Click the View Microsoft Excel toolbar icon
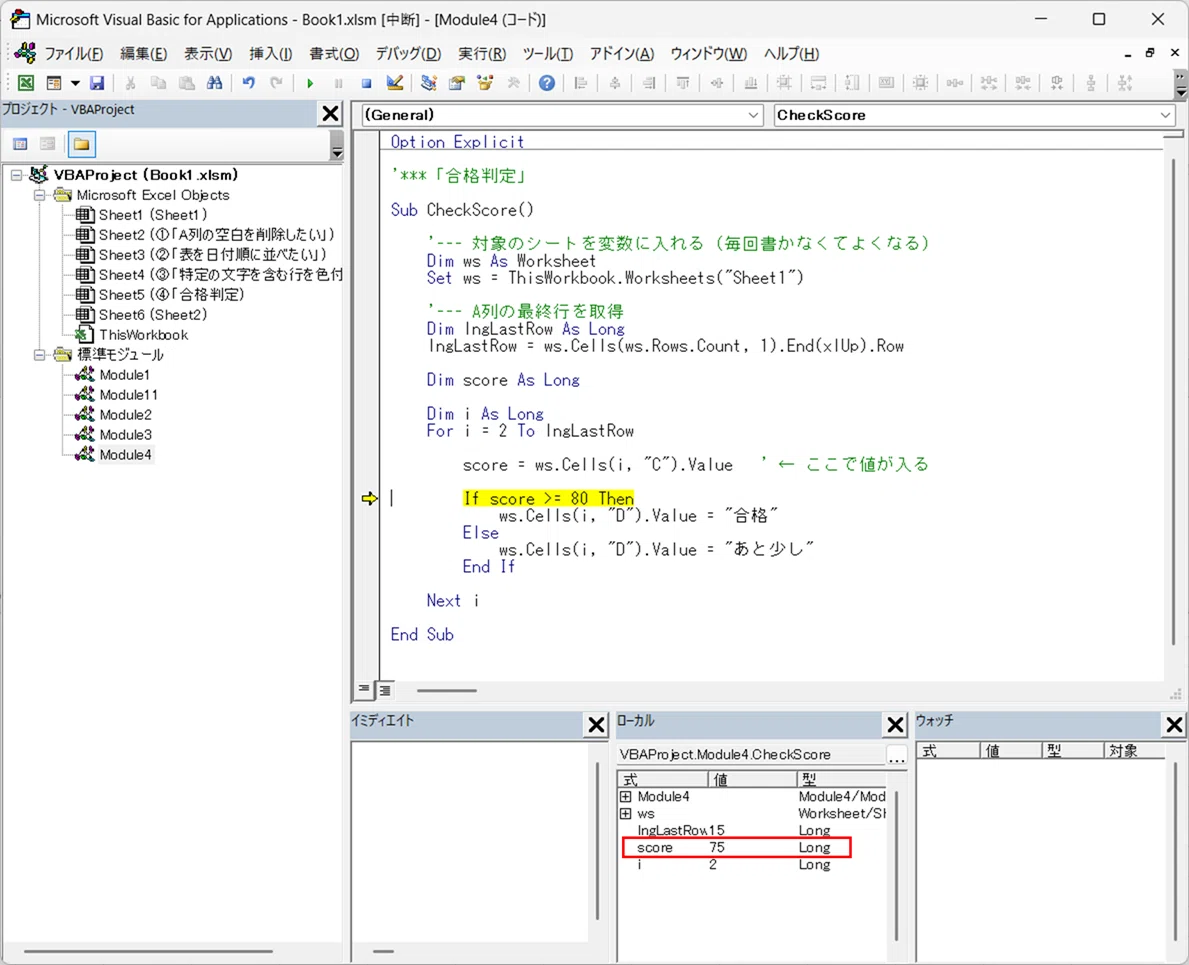 pos(26,83)
